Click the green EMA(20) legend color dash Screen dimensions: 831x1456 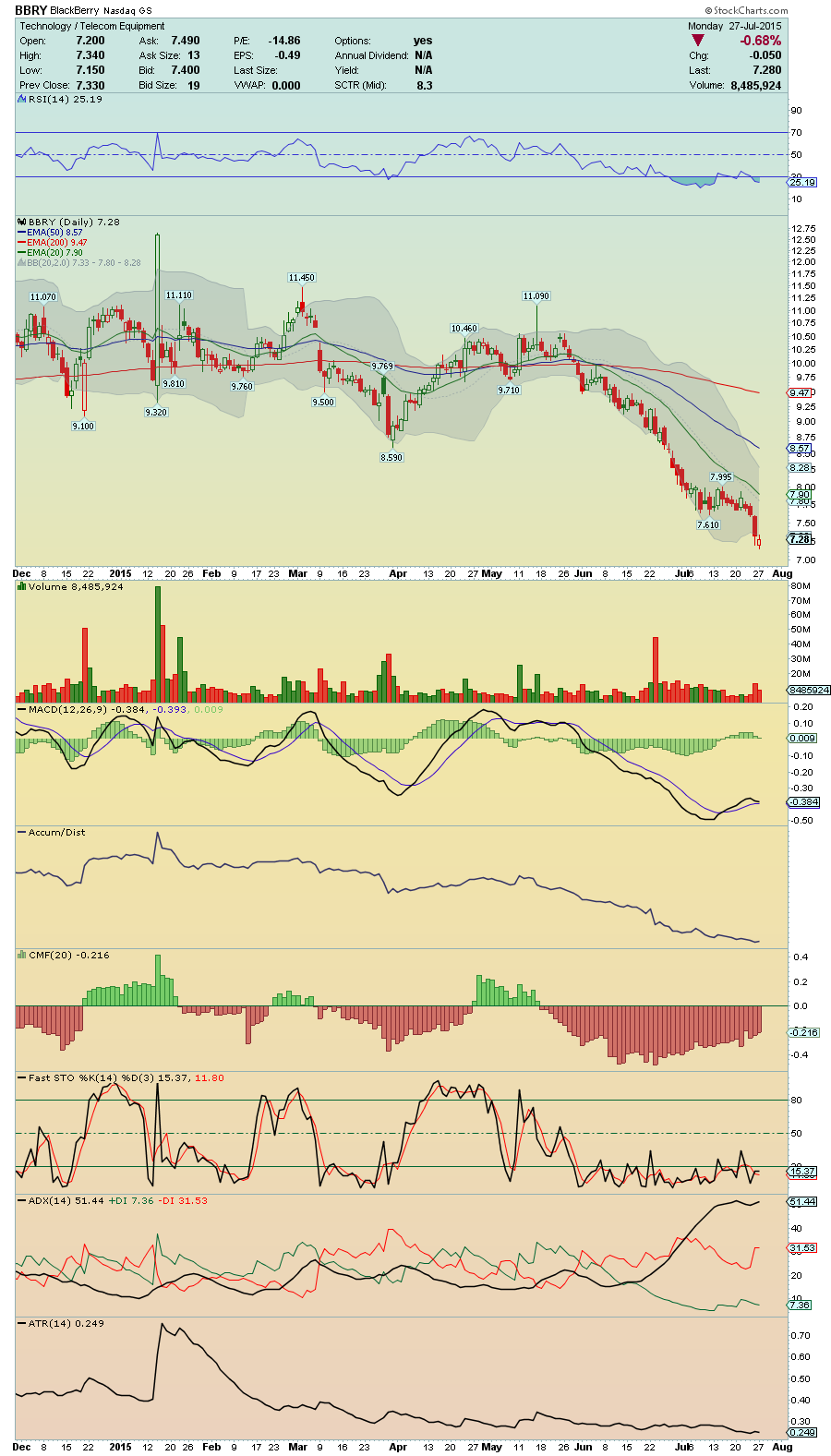pyautogui.click(x=22, y=253)
